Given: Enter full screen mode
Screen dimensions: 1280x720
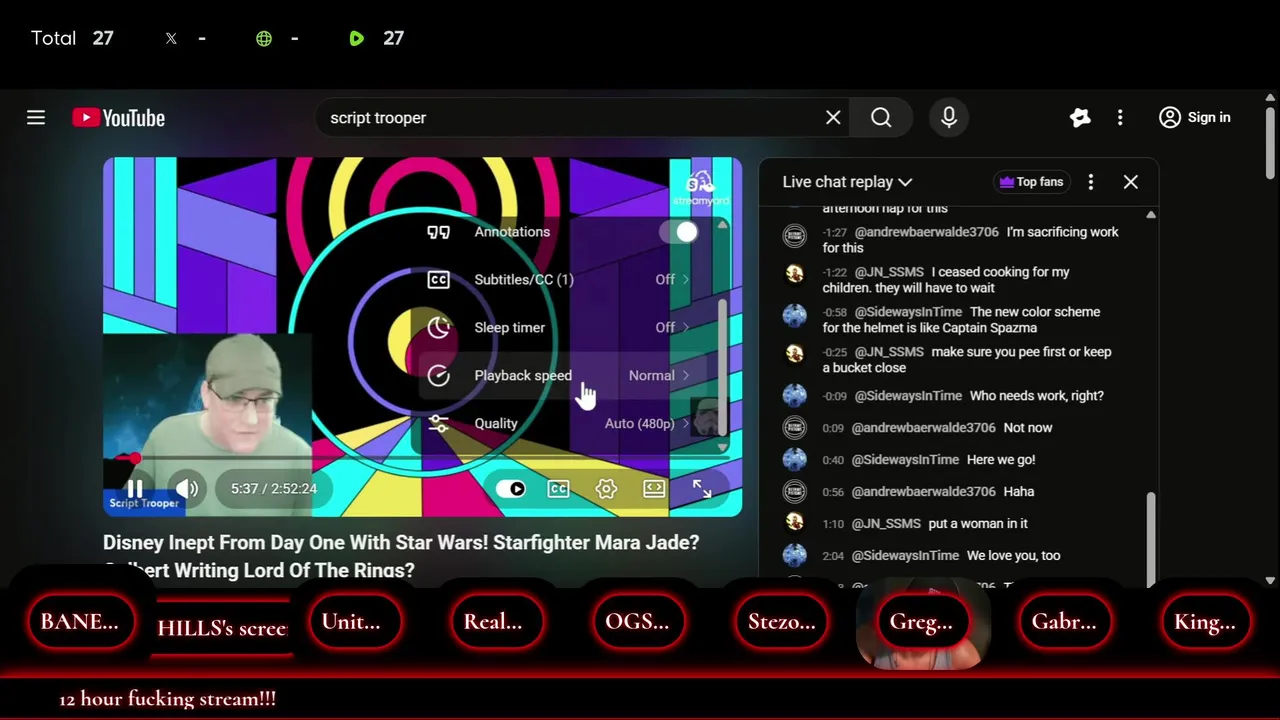Looking at the screenshot, I should tap(702, 489).
